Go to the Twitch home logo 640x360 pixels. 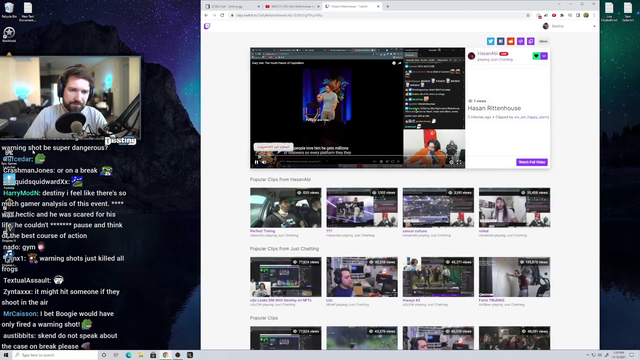pos(207,26)
